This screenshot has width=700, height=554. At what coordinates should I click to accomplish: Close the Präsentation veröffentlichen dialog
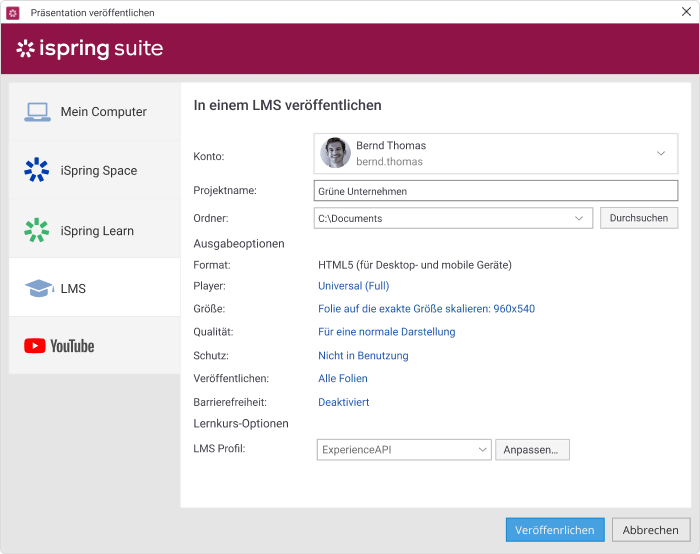687,12
